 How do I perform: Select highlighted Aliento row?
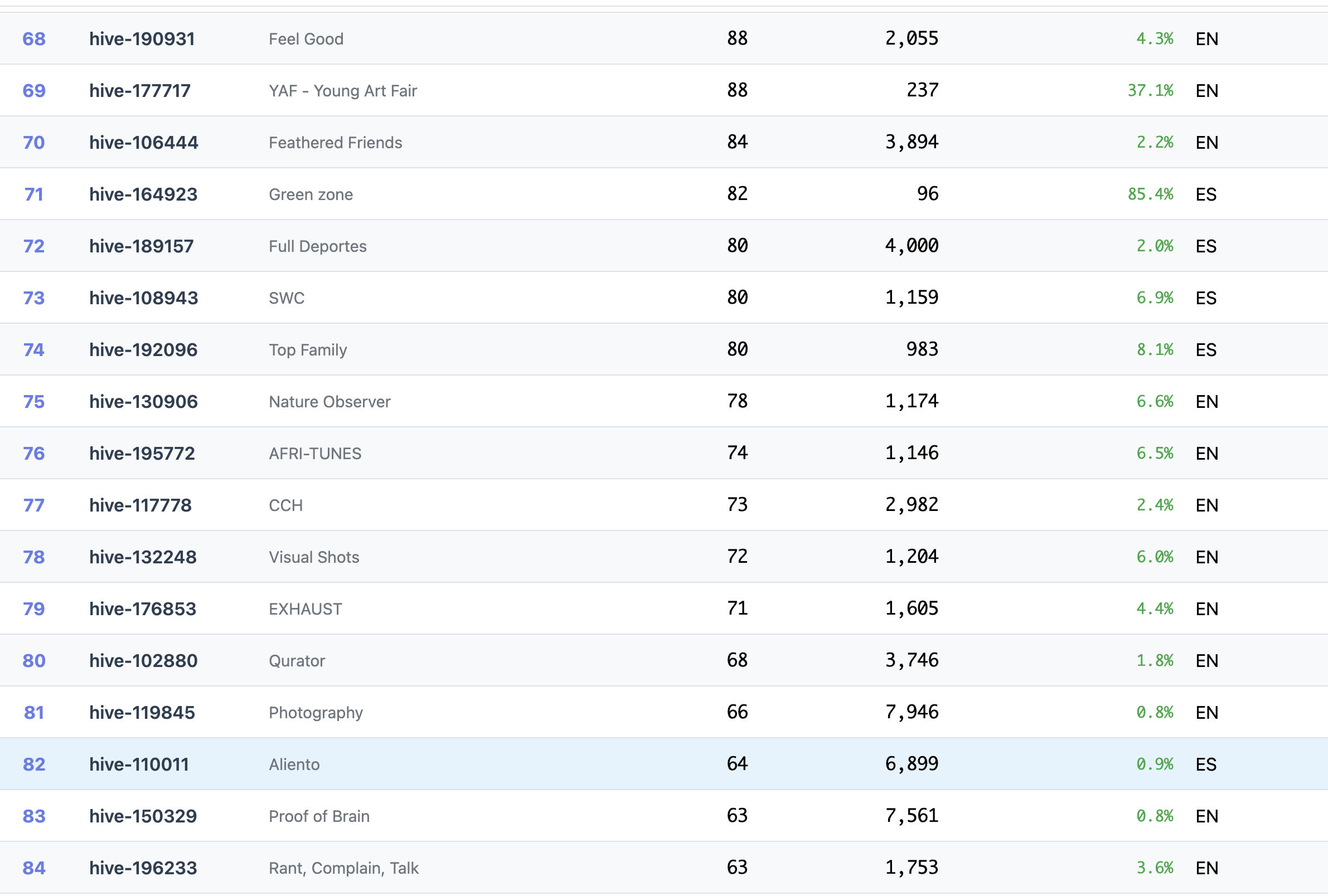tap(294, 764)
